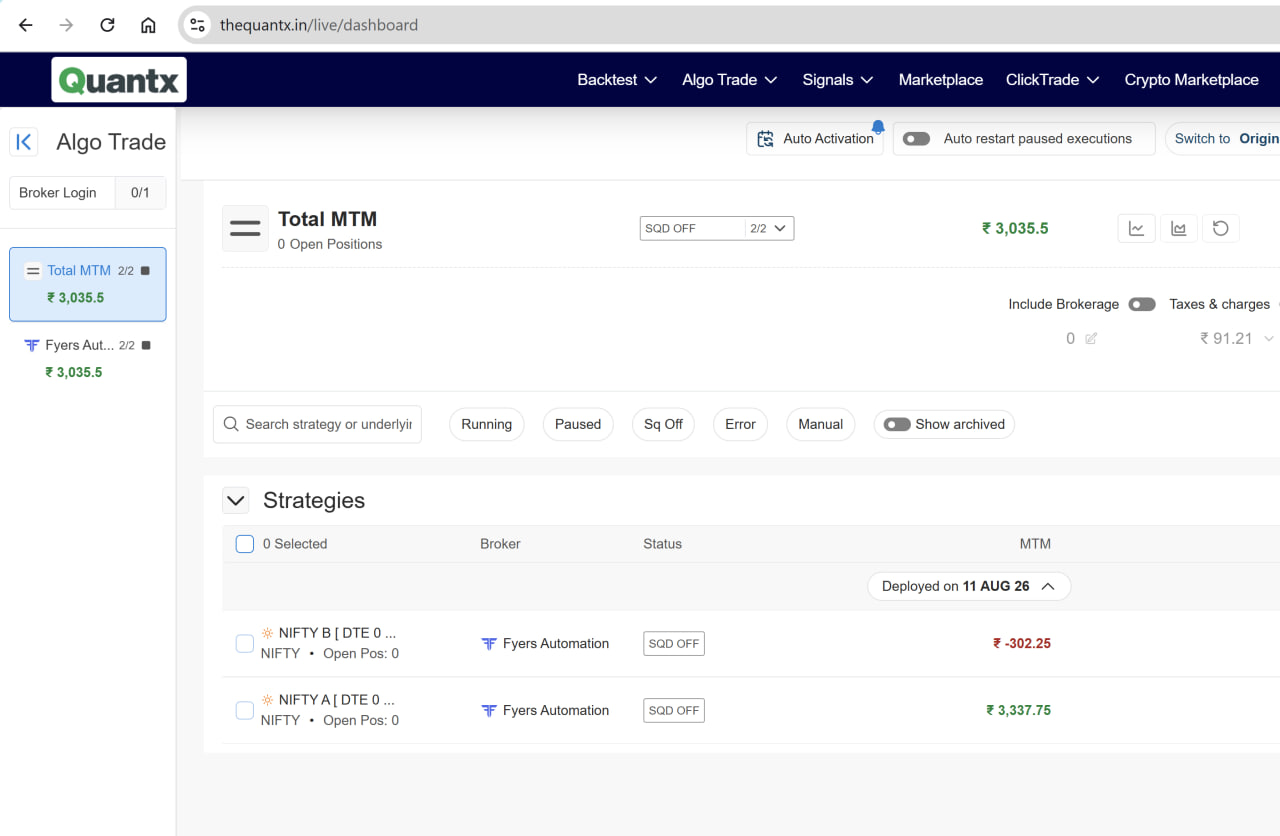Select the Fyers Automation sidebar entry
This screenshot has height=836, width=1280.
pyautogui.click(x=88, y=358)
